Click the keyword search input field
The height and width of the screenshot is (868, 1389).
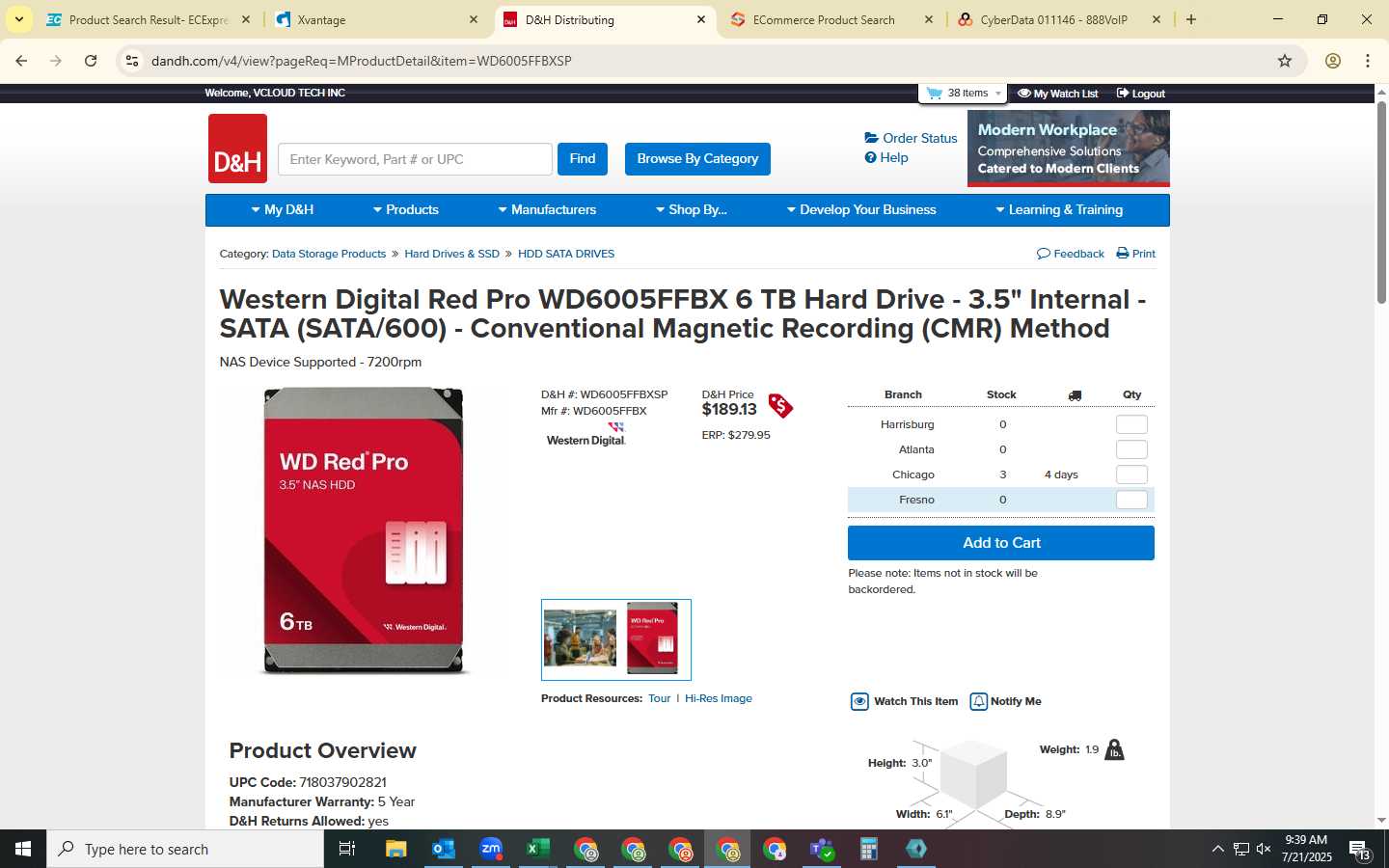[x=415, y=159]
